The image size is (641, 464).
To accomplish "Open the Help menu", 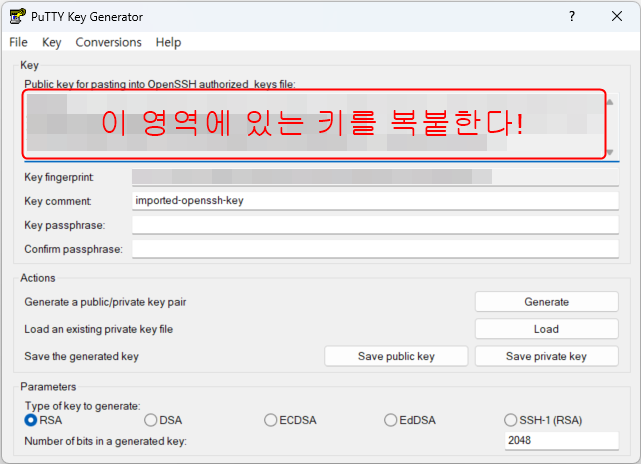I will (168, 42).
